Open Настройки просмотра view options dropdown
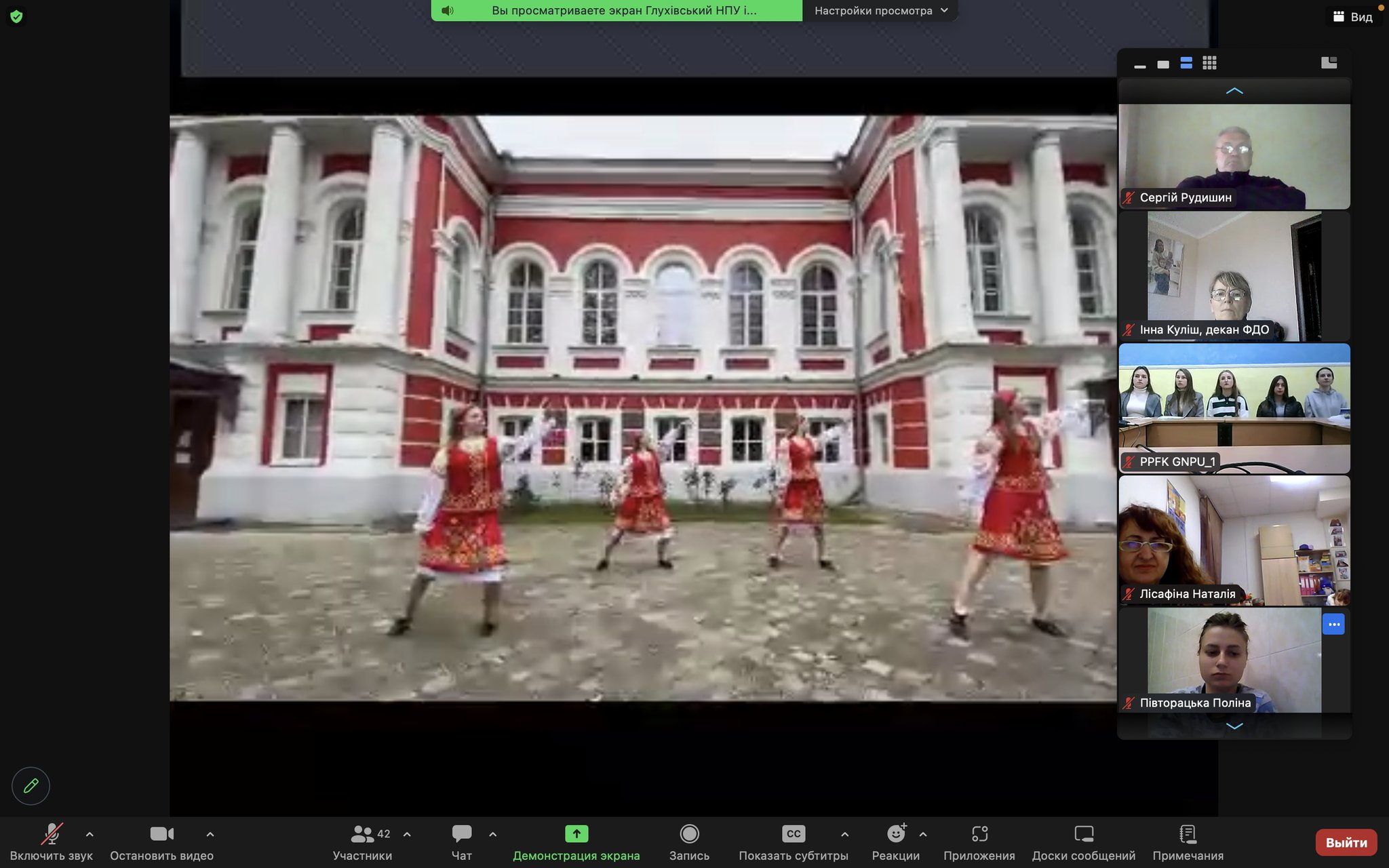Image resolution: width=1389 pixels, height=868 pixels. click(880, 11)
